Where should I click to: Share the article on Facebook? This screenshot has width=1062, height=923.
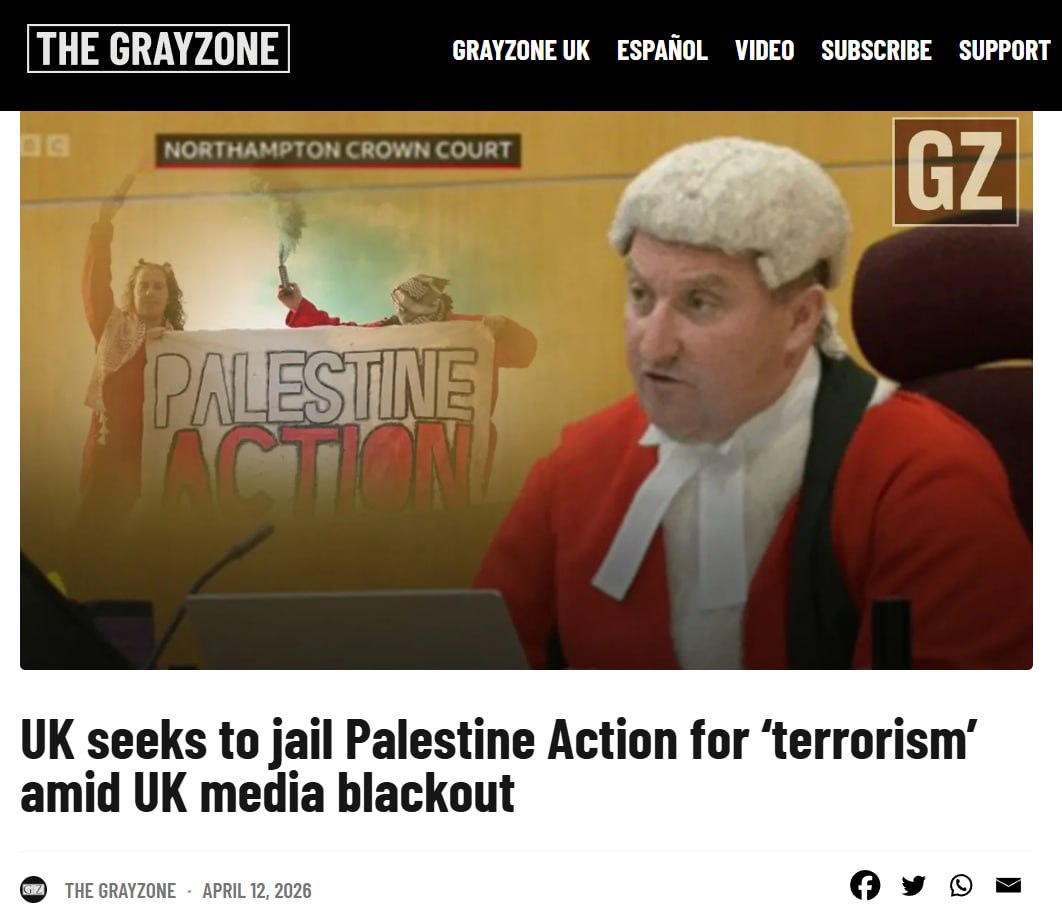point(865,885)
